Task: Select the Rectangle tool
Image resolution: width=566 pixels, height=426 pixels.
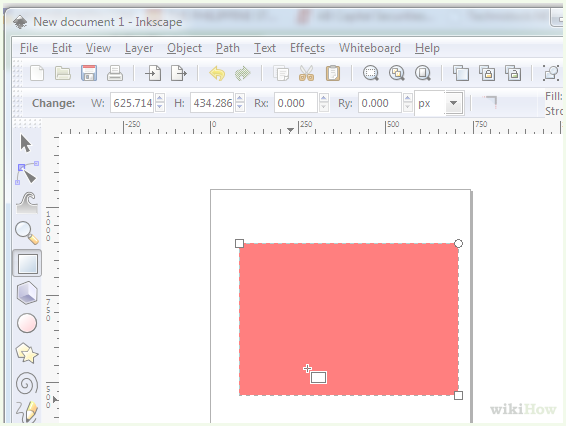Action: point(27,263)
